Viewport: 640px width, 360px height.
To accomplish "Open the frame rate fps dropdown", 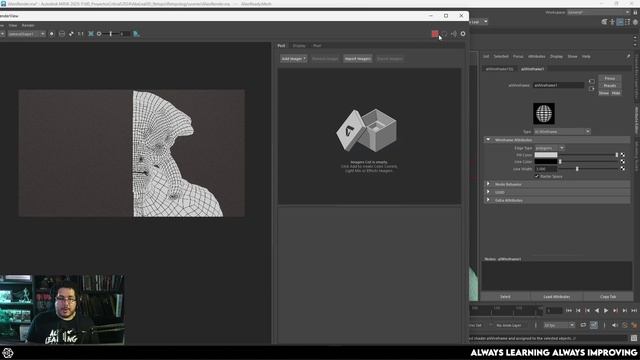I will tap(559, 325).
